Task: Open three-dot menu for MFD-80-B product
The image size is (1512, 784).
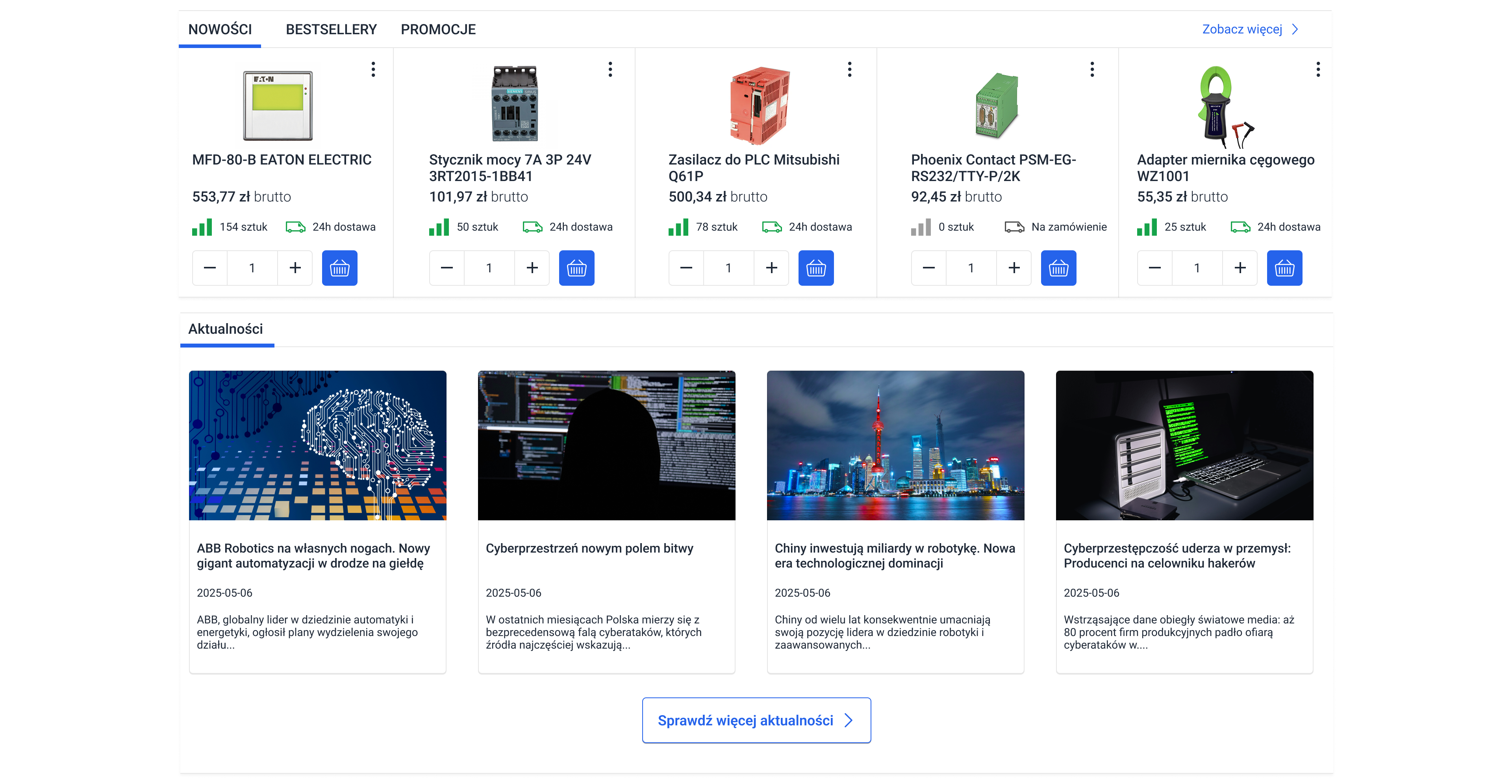Action: tap(373, 69)
